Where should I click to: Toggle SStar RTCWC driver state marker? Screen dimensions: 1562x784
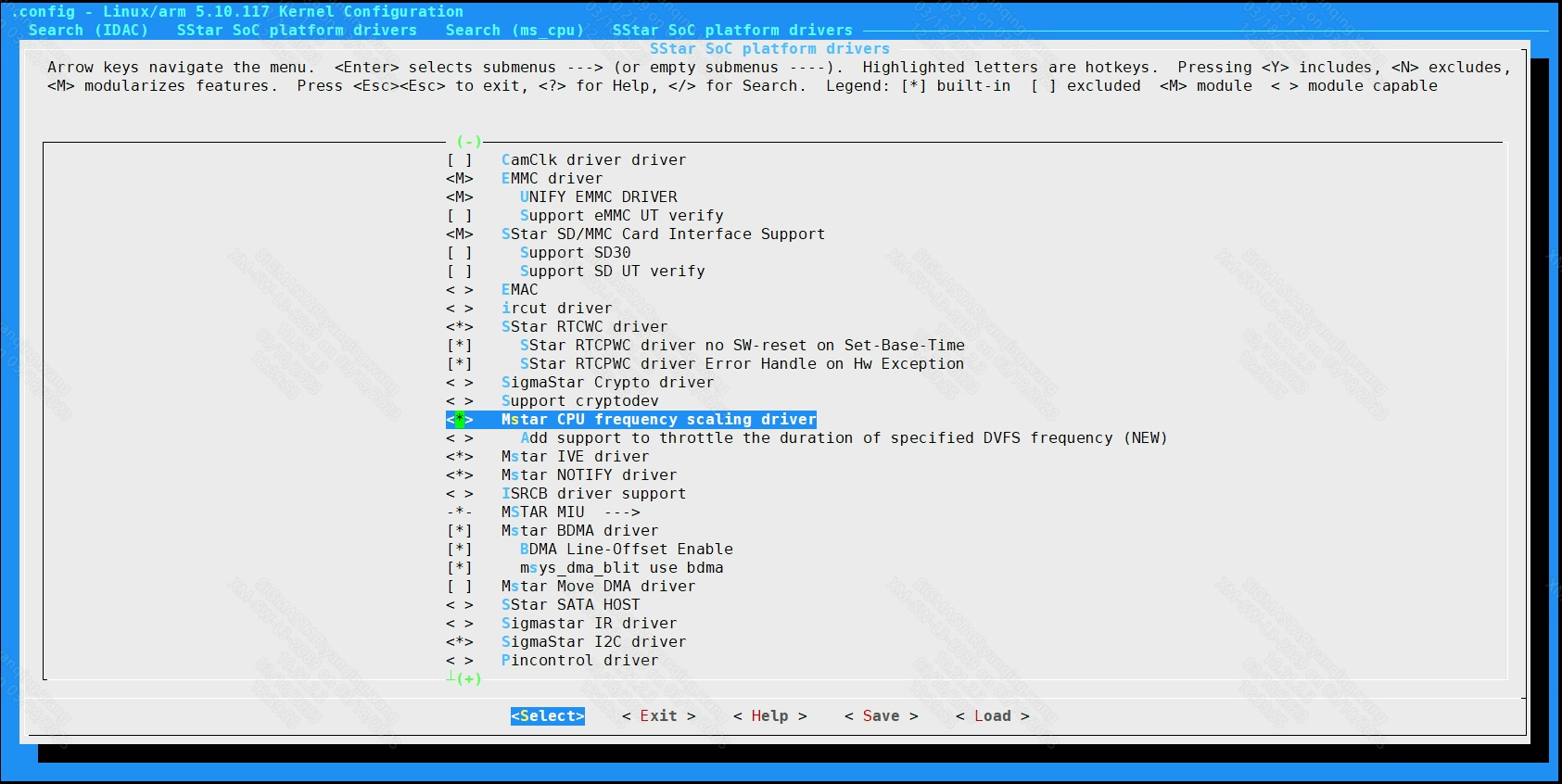pos(460,326)
